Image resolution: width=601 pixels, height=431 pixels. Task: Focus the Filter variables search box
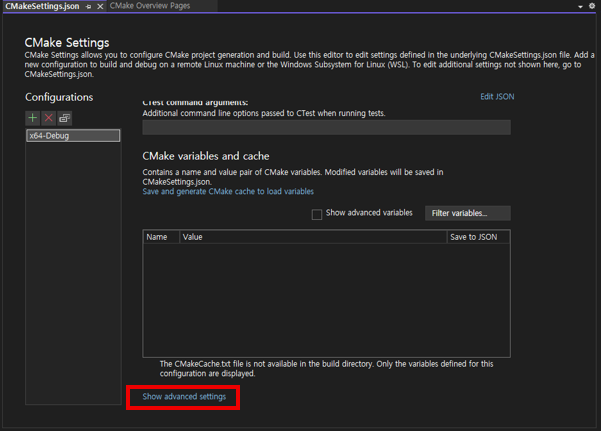[468, 213]
